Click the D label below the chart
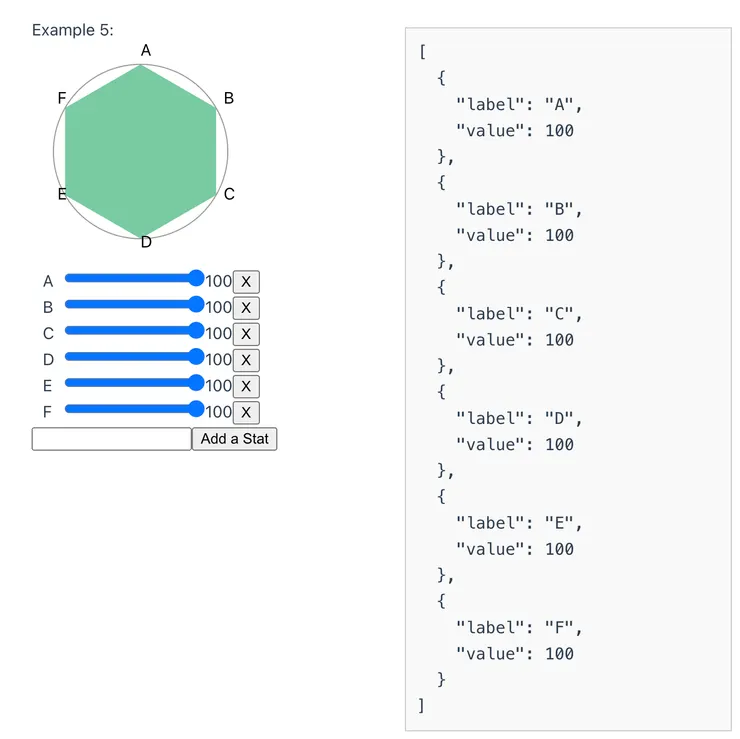Screen dimensions: 740x739 point(146,242)
